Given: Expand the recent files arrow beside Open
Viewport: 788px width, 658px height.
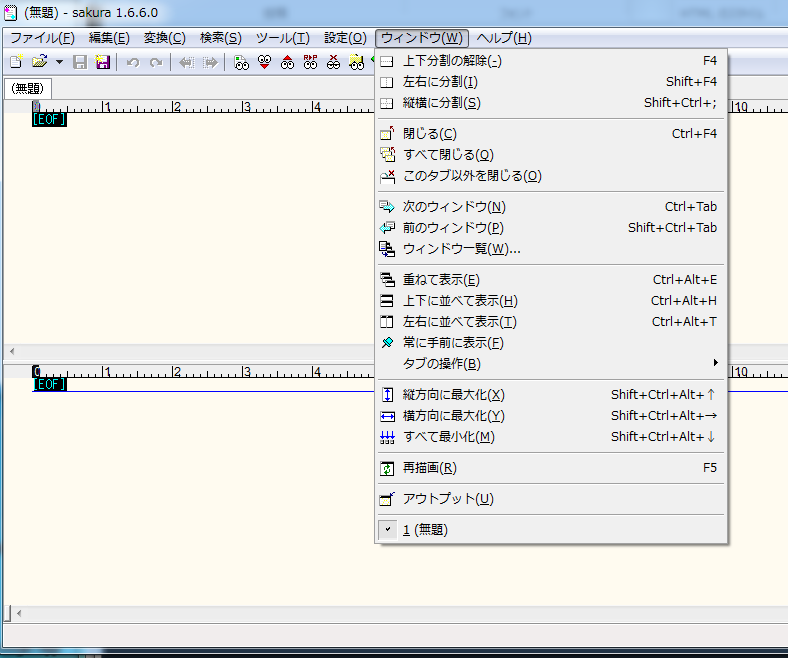Looking at the screenshot, I should [x=59, y=62].
